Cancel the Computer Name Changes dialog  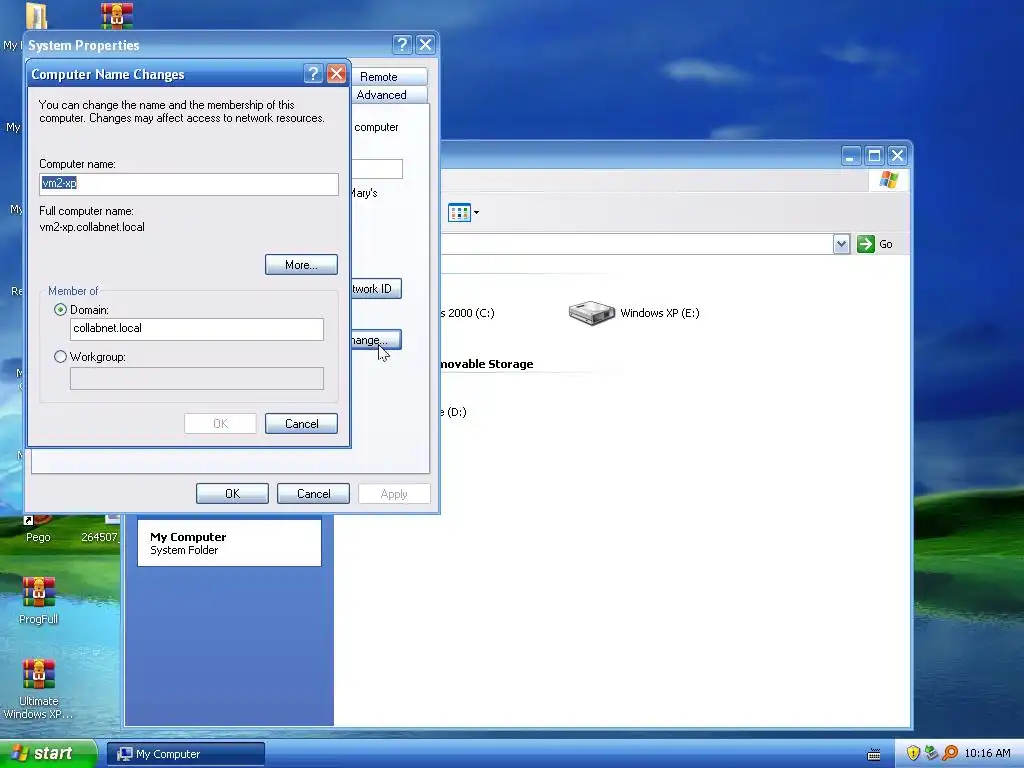click(x=301, y=424)
